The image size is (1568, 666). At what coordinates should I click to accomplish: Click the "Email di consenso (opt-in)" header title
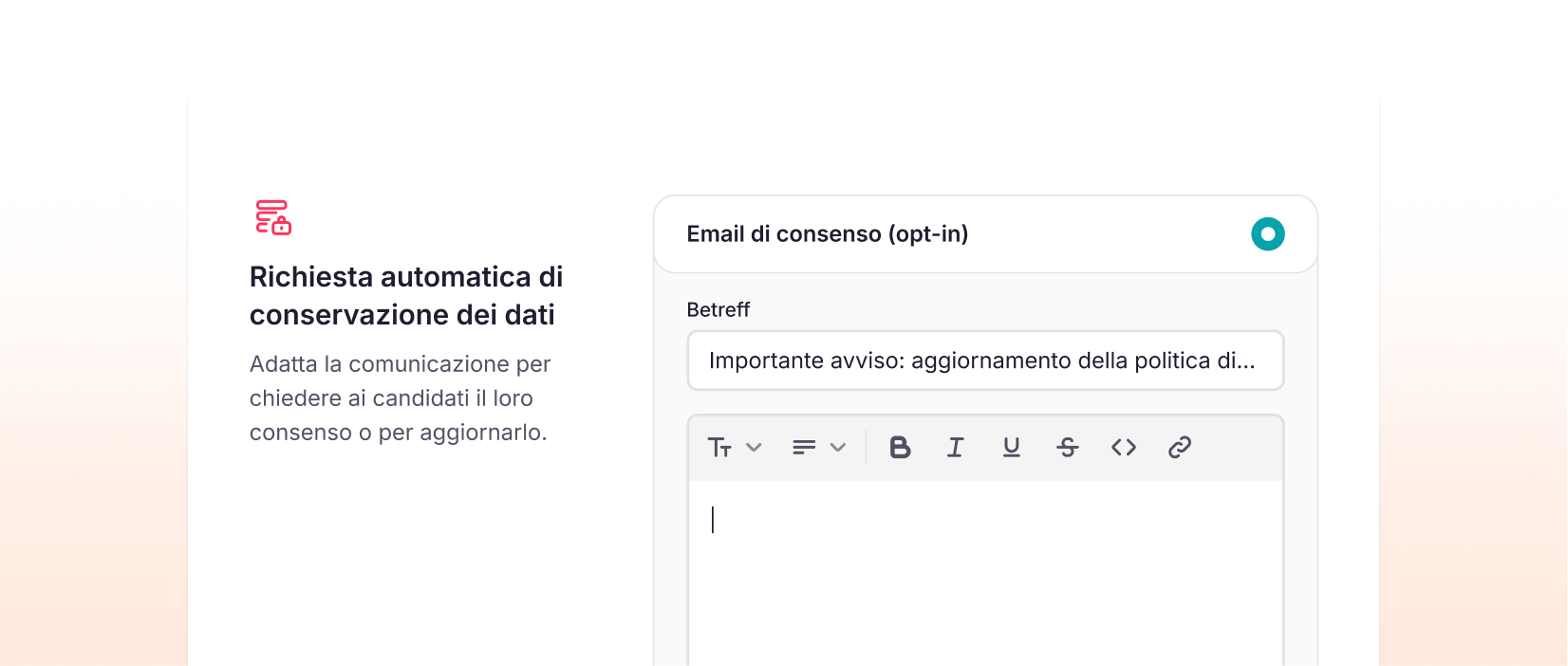point(827,234)
